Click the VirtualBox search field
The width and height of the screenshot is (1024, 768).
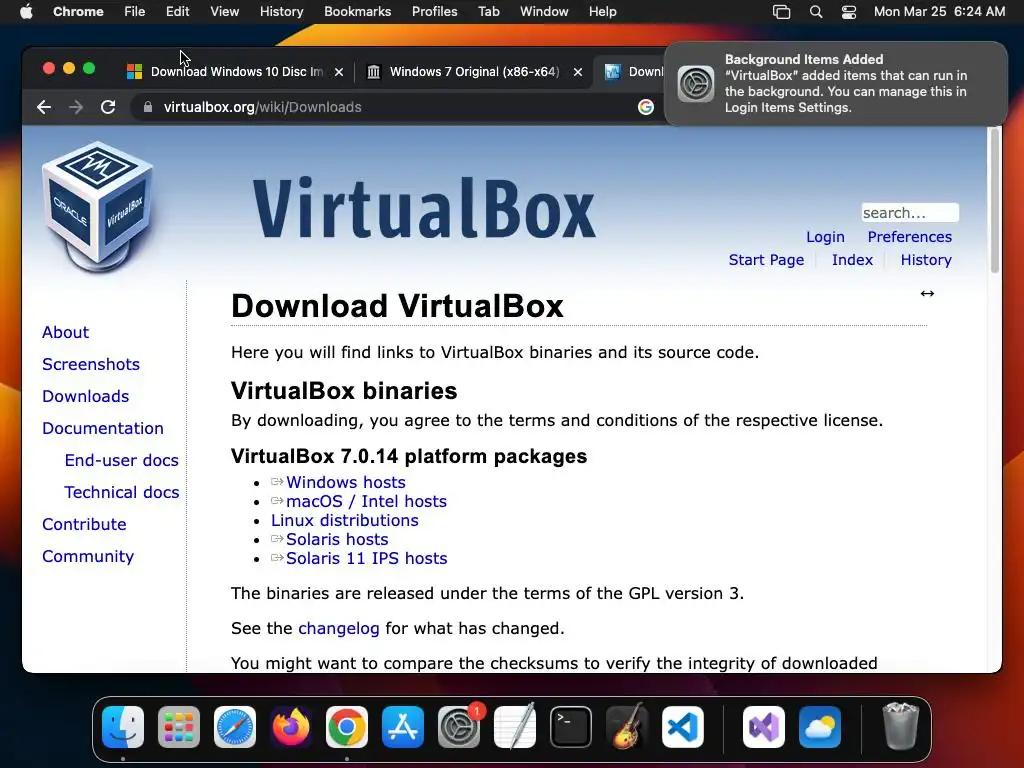[x=910, y=213]
